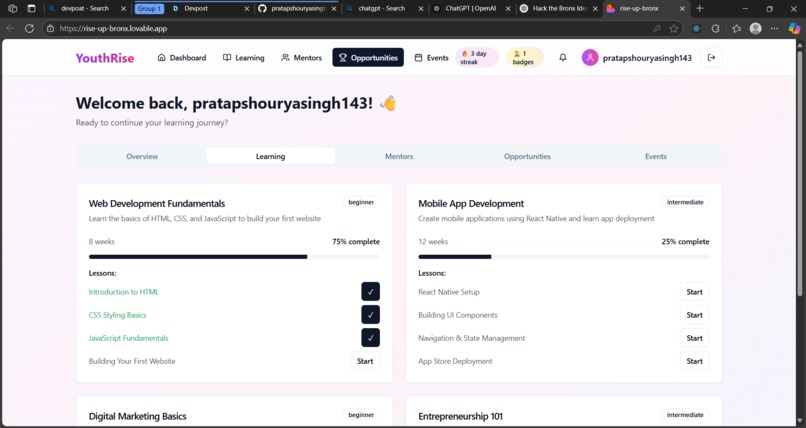Open the Dashboard nav item
806x428 pixels.
[x=181, y=58]
